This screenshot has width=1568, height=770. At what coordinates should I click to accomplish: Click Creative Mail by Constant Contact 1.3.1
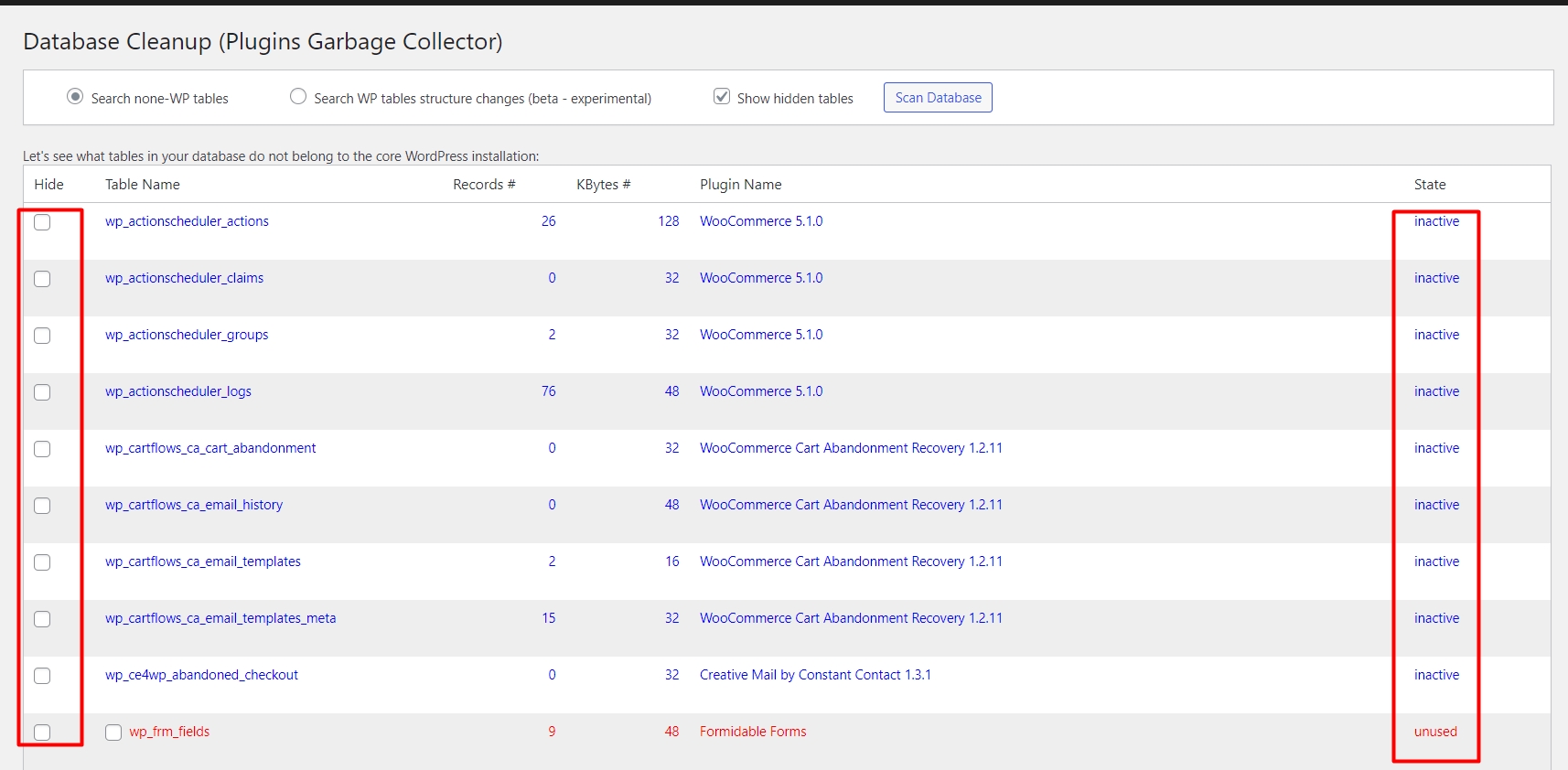coord(815,675)
